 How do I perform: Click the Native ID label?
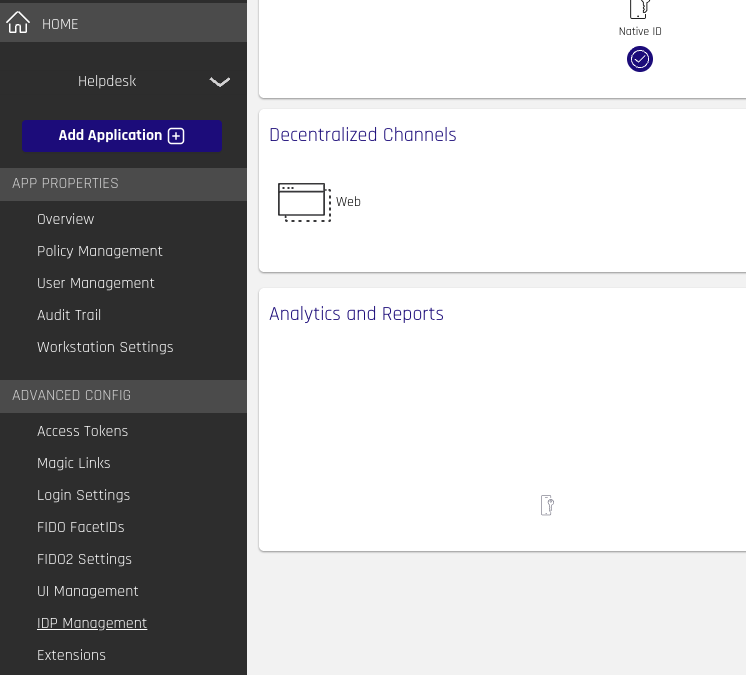click(x=640, y=31)
